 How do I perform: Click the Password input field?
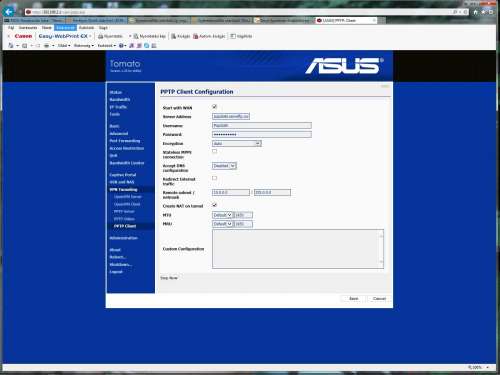tap(262, 134)
